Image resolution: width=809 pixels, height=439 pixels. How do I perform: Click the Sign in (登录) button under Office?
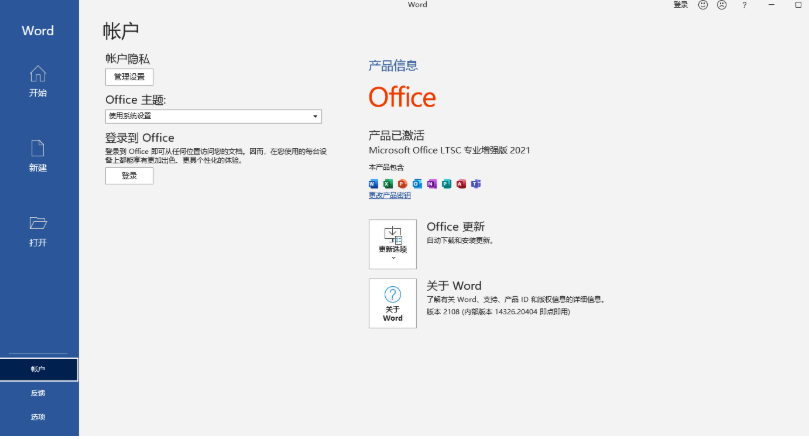point(129,176)
